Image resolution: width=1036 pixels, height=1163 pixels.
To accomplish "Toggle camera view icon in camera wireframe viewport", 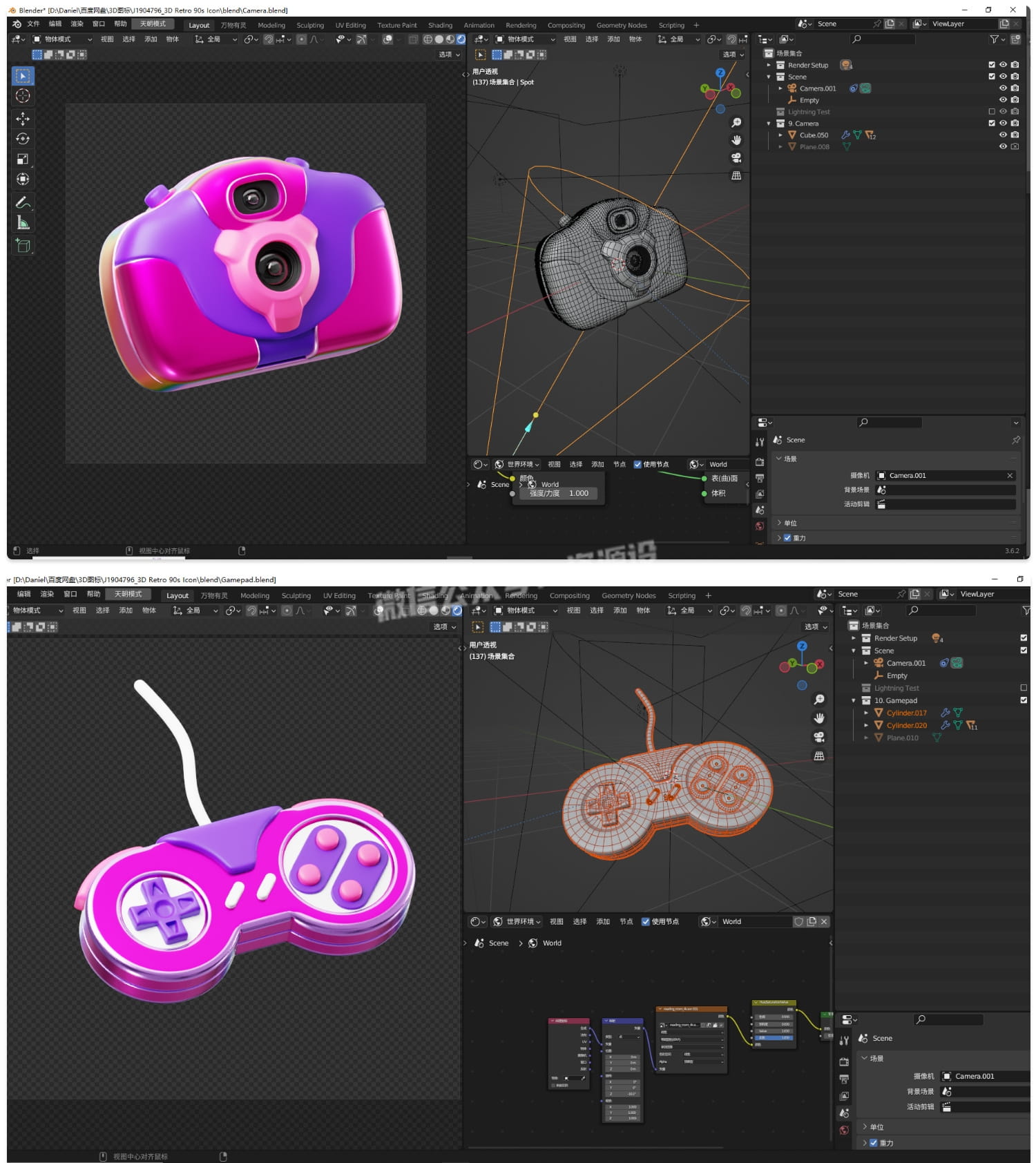I will [x=736, y=158].
